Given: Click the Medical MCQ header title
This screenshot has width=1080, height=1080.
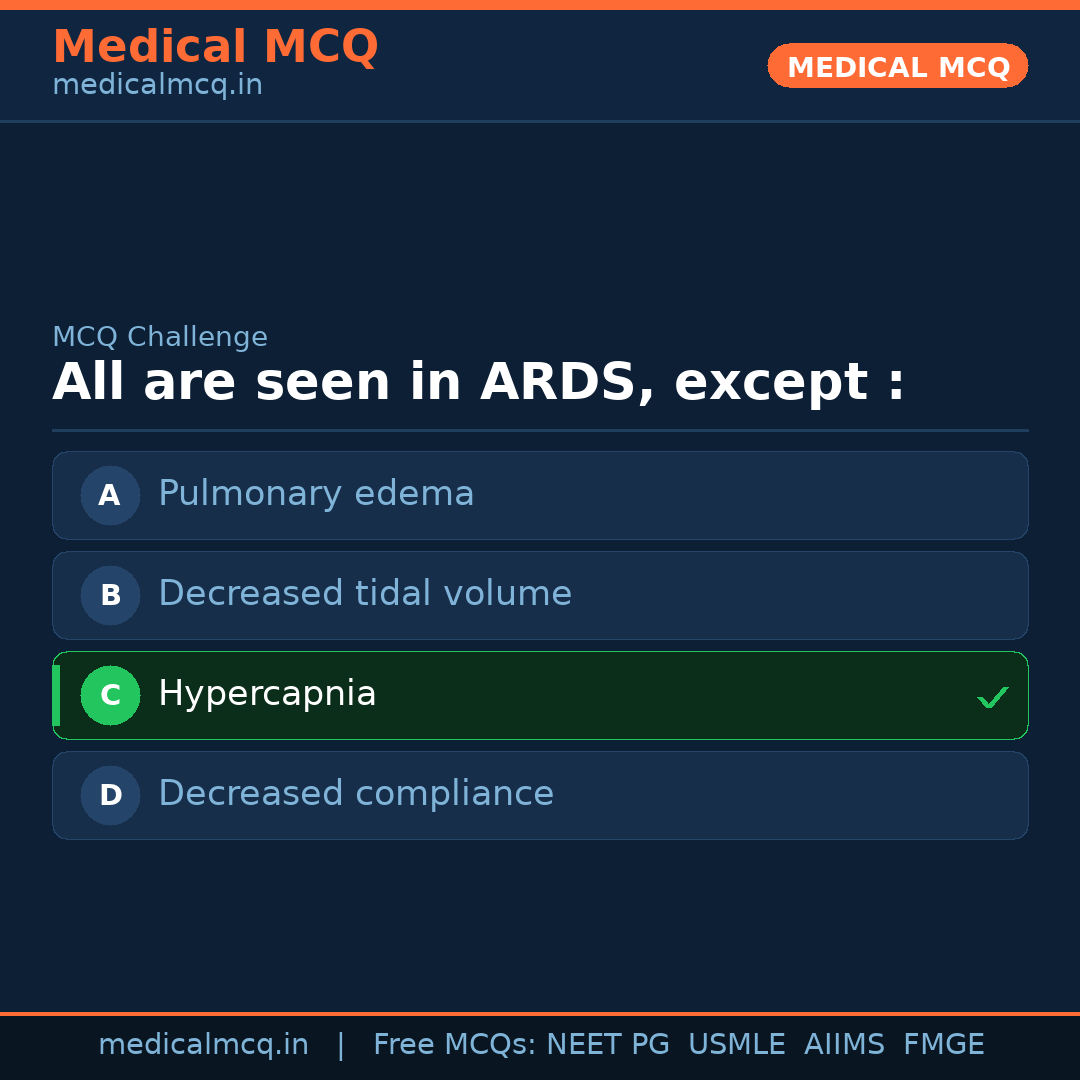Looking at the screenshot, I should (x=215, y=47).
